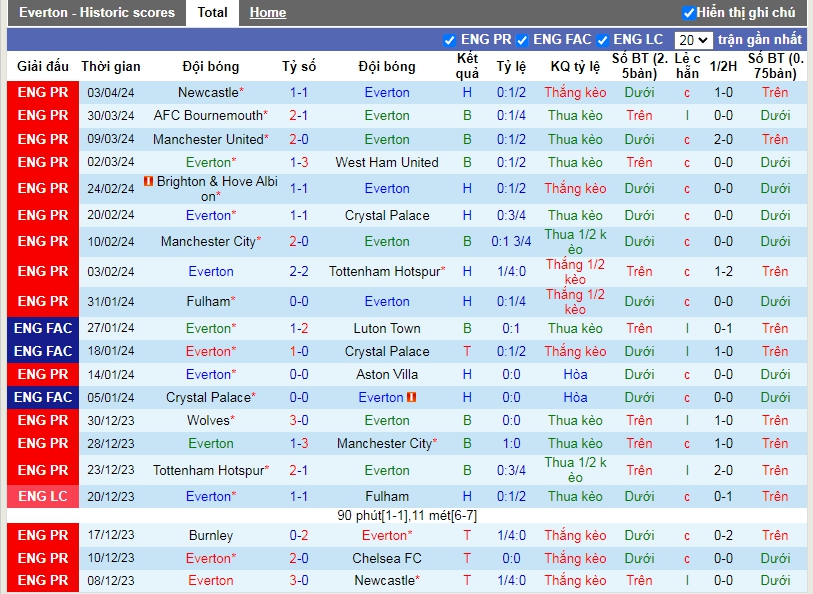Click ENG FAC badge for 18/01/24 match
This screenshot has width=813, height=594.
(x=43, y=351)
